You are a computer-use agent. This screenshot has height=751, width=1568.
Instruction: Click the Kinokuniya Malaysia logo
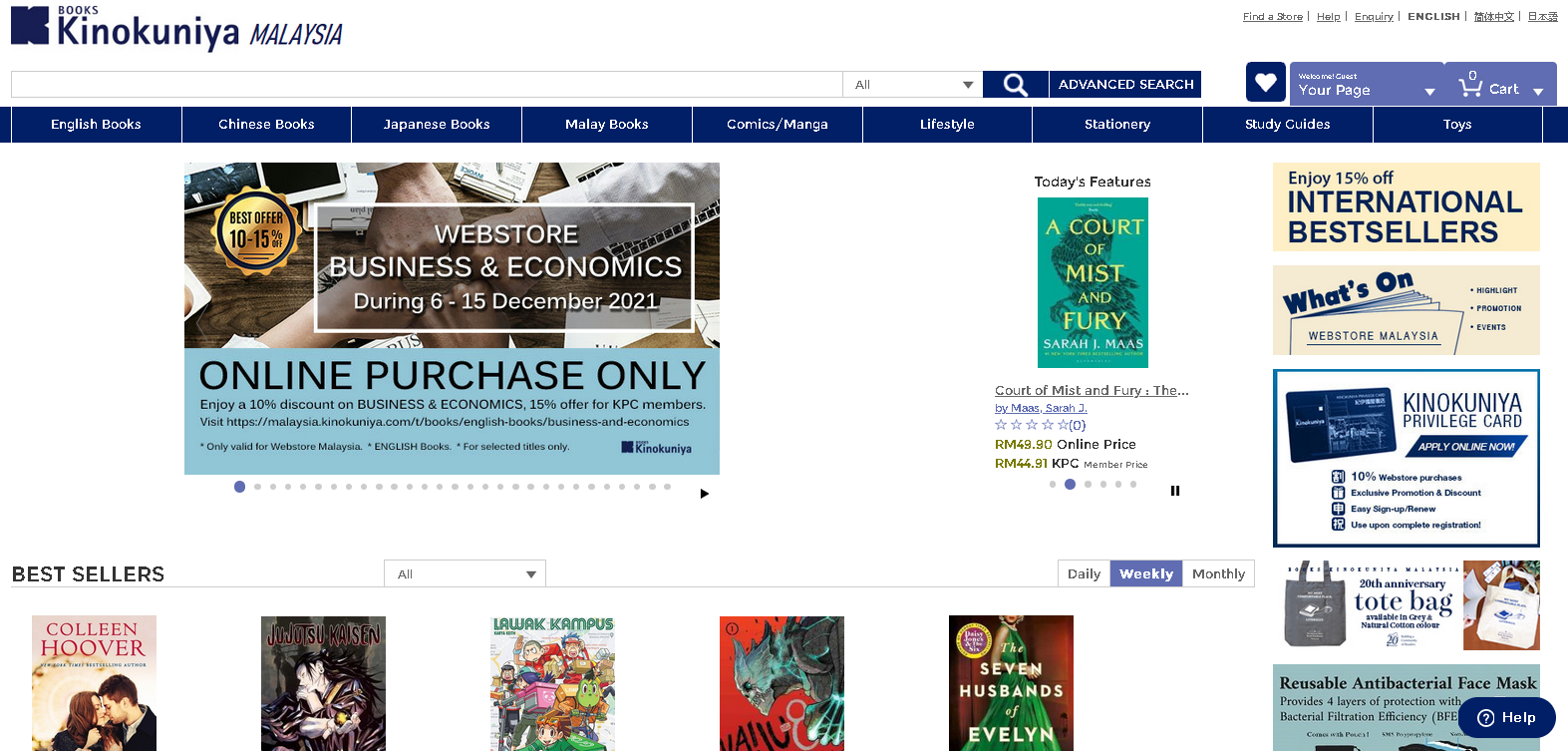(x=176, y=28)
